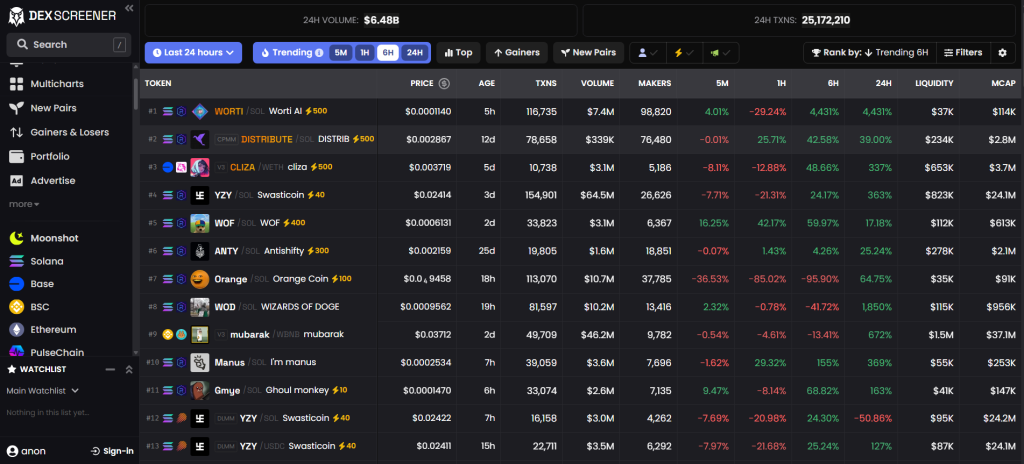Screen dimensions: 1024x464
Task: Click the Trending info icon
Action: tap(319, 53)
